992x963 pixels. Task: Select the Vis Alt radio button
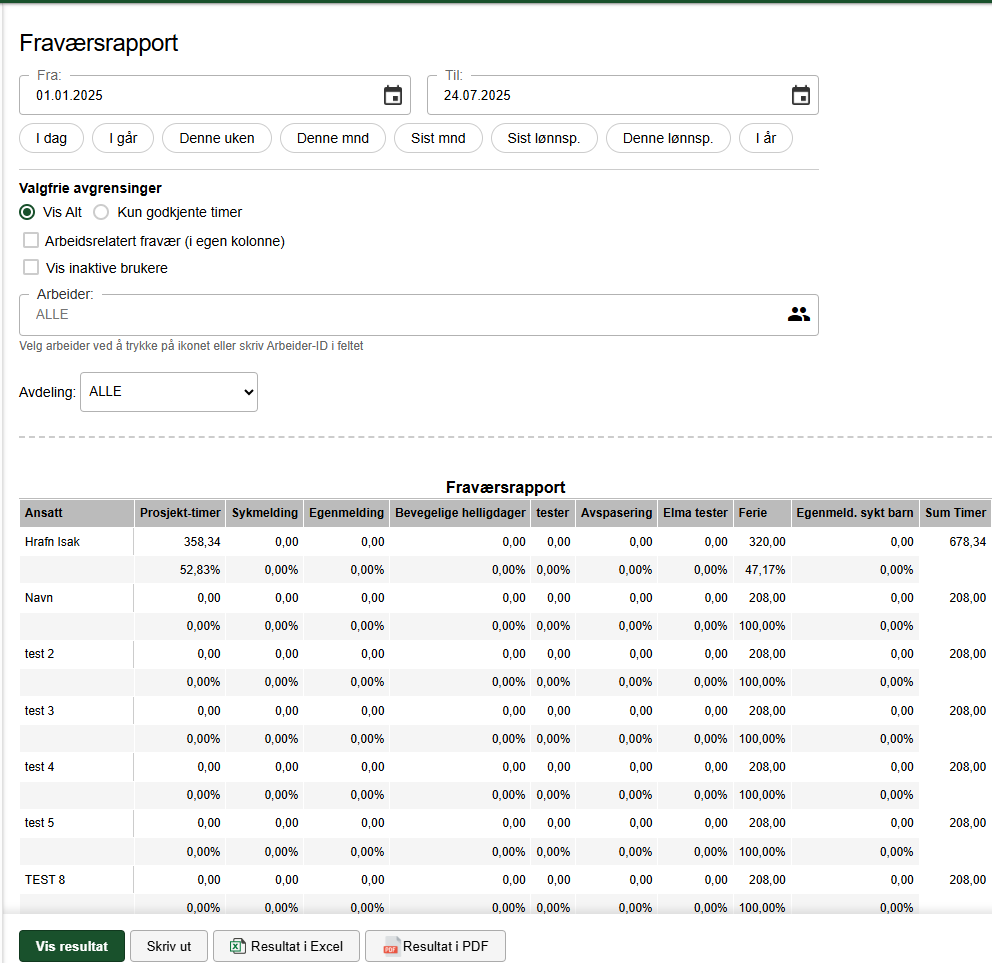27,212
